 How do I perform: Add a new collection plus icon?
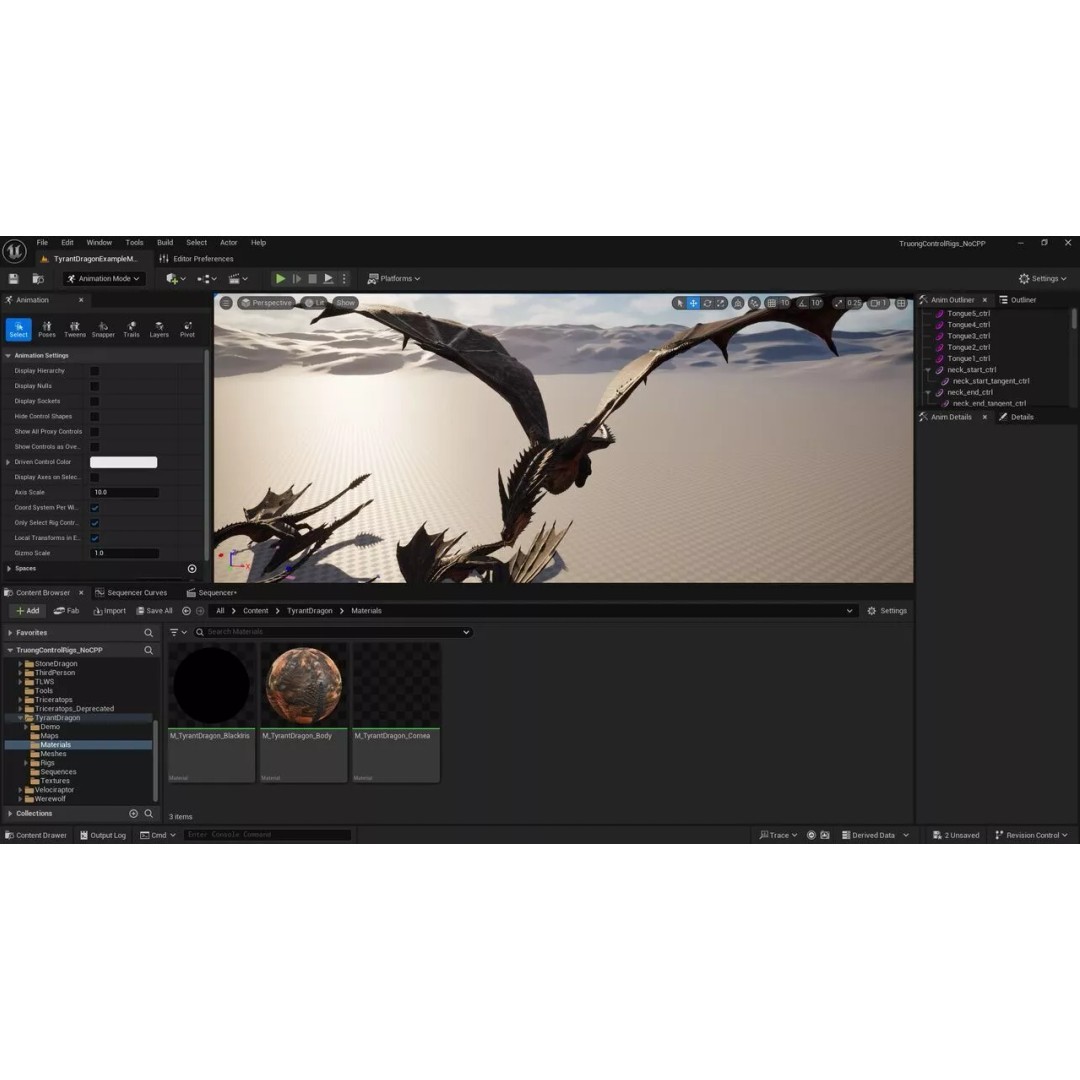(134, 814)
